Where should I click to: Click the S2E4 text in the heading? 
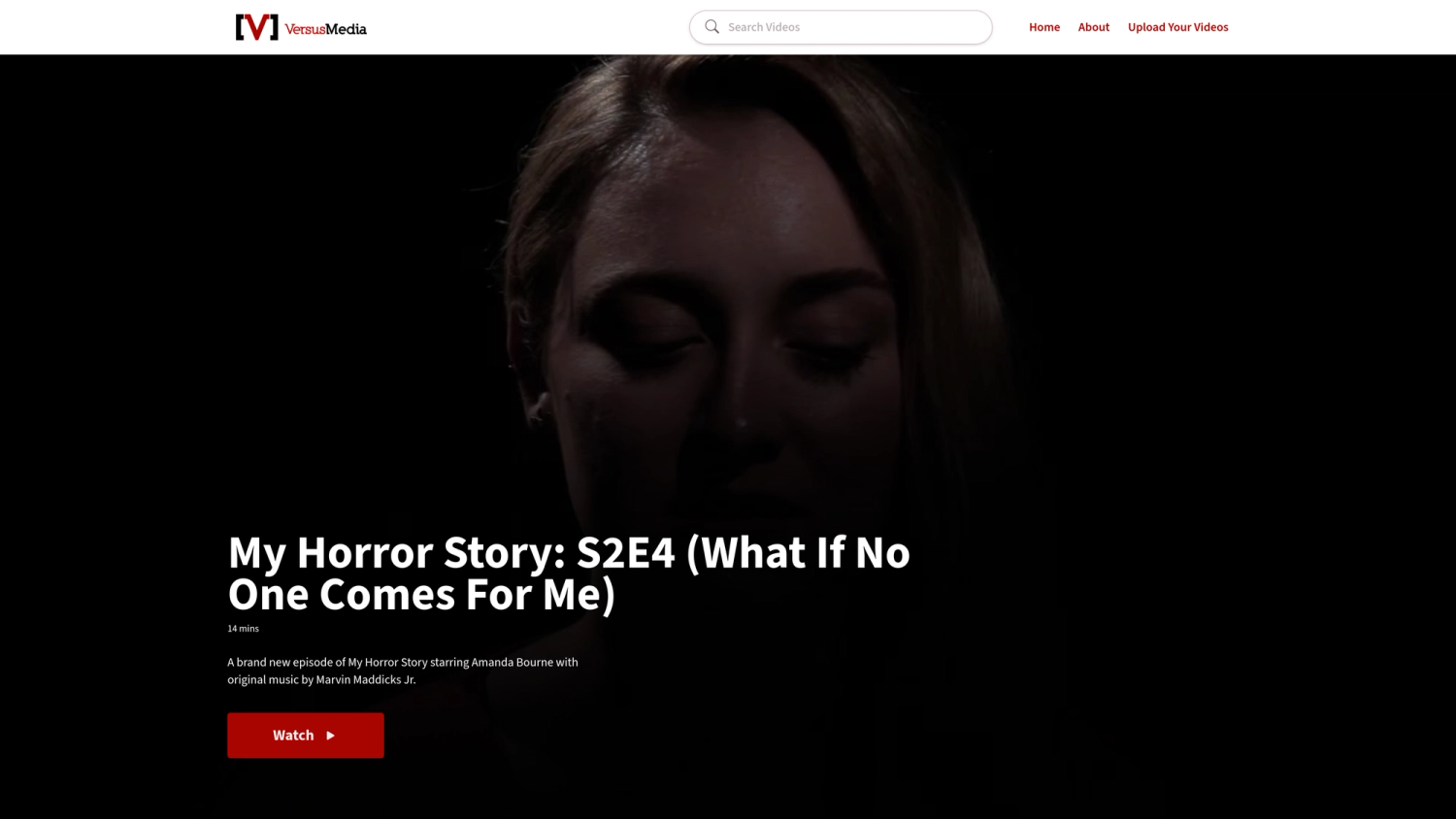click(x=625, y=552)
